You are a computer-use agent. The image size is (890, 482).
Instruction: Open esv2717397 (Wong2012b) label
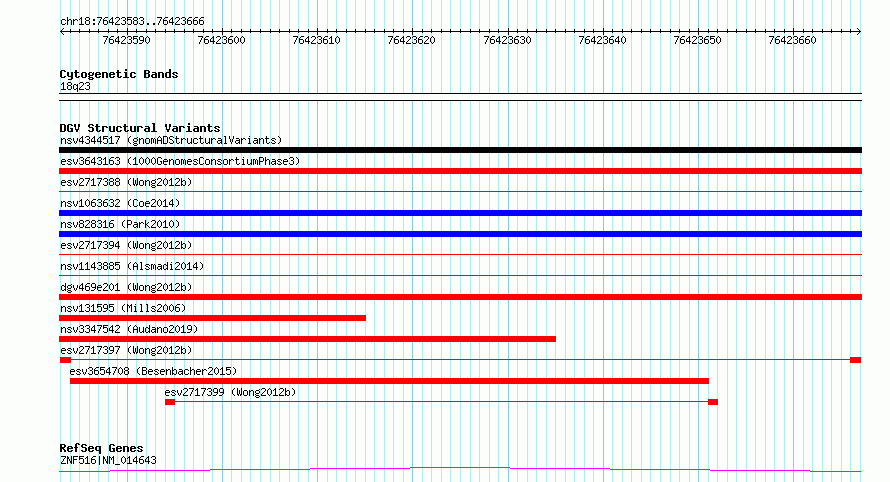(x=126, y=350)
